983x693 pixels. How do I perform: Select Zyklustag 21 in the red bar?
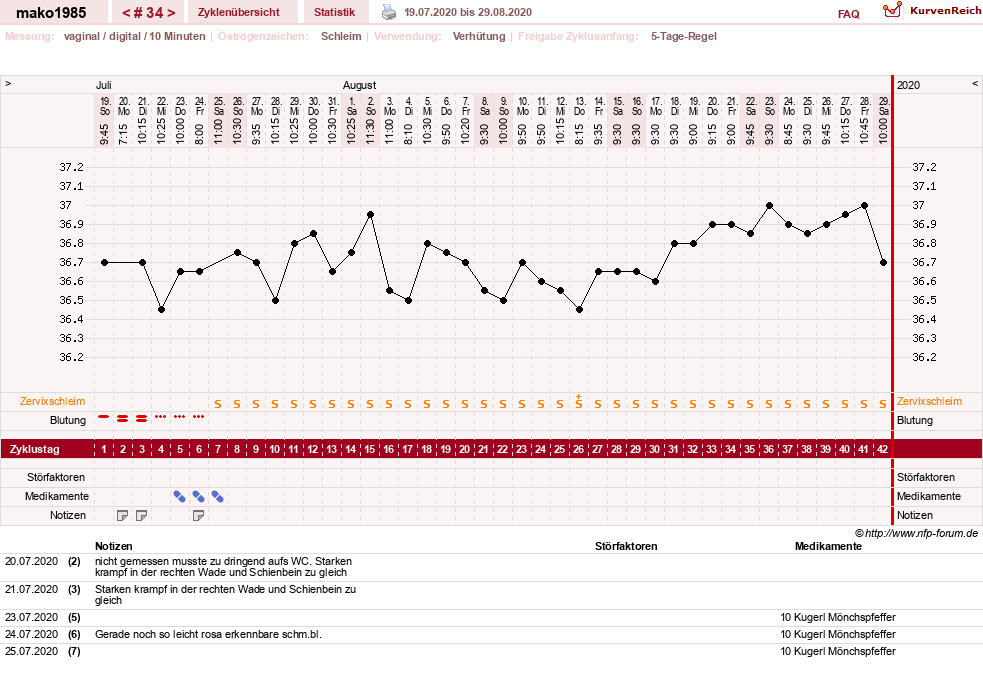pos(483,449)
